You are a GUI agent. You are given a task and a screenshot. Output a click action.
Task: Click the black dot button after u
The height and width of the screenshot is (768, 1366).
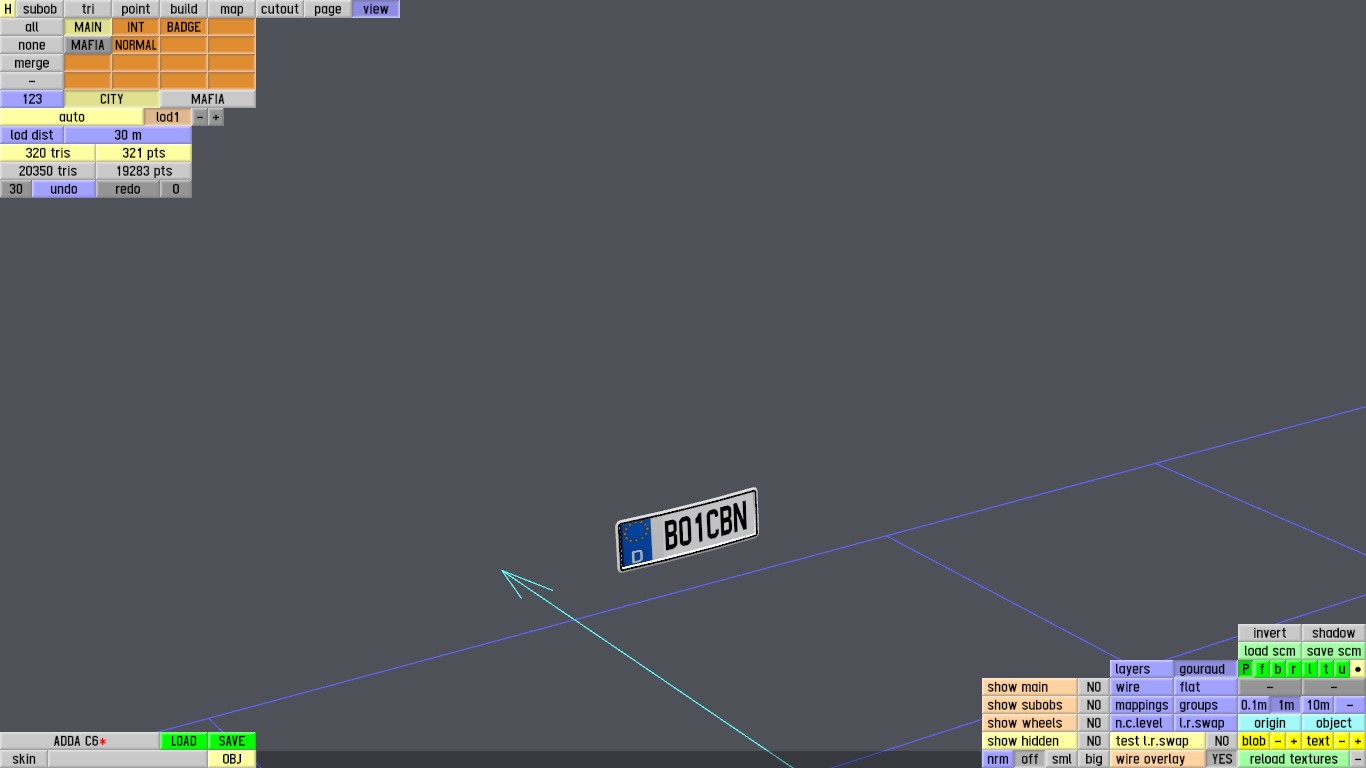[1357, 669]
